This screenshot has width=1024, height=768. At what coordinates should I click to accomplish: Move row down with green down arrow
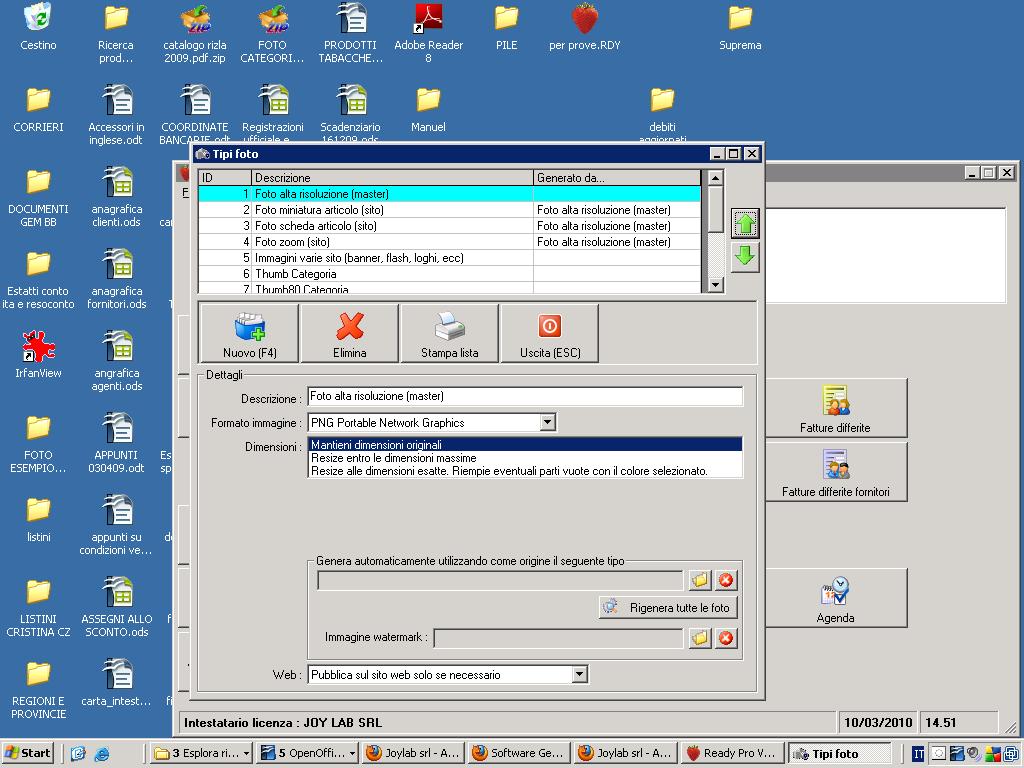[744, 256]
